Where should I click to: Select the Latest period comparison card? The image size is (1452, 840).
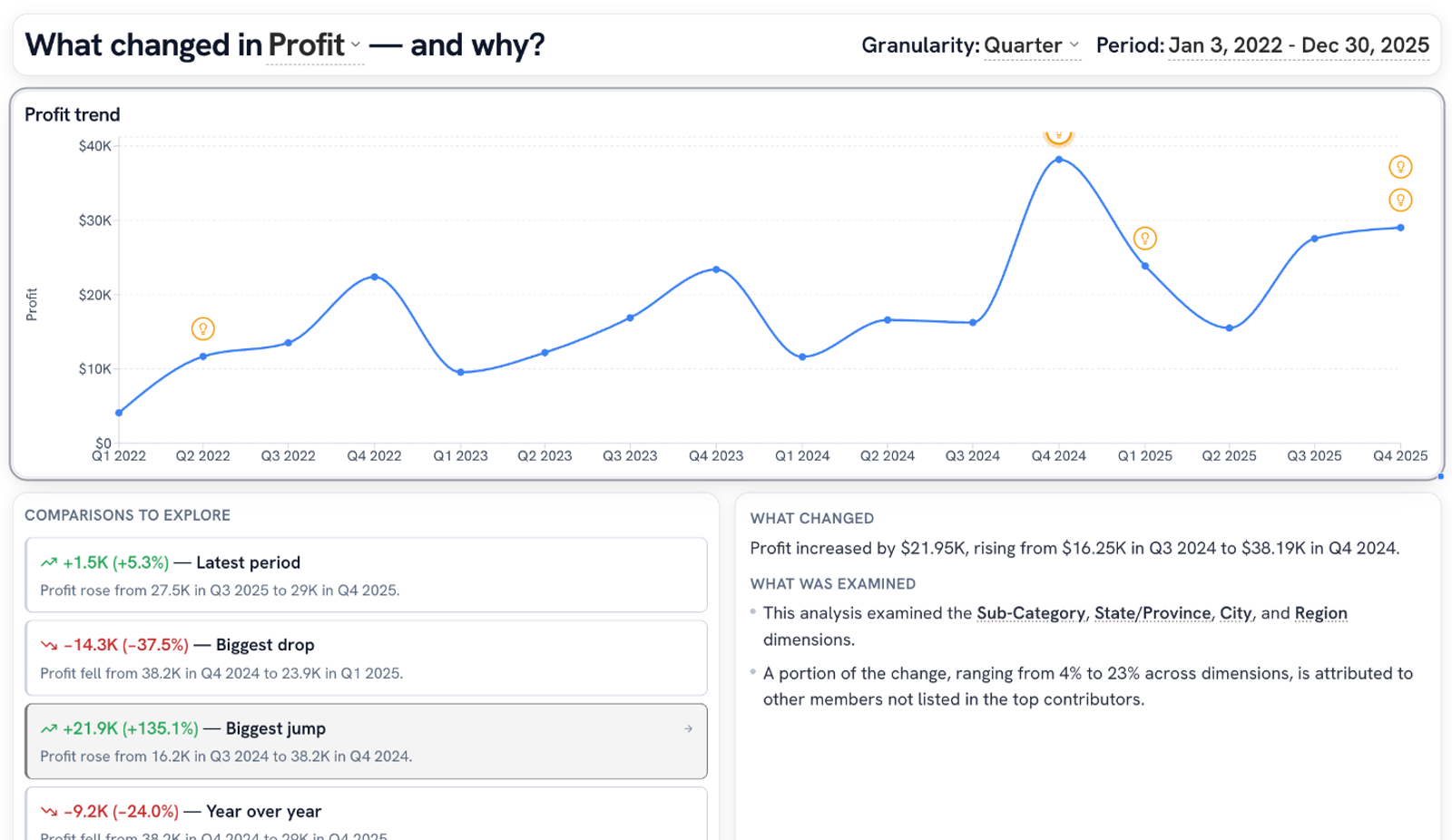click(x=366, y=575)
